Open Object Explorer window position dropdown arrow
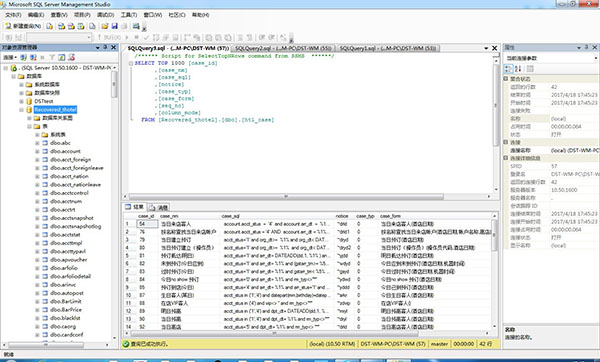The image size is (600, 362). tap(97, 47)
